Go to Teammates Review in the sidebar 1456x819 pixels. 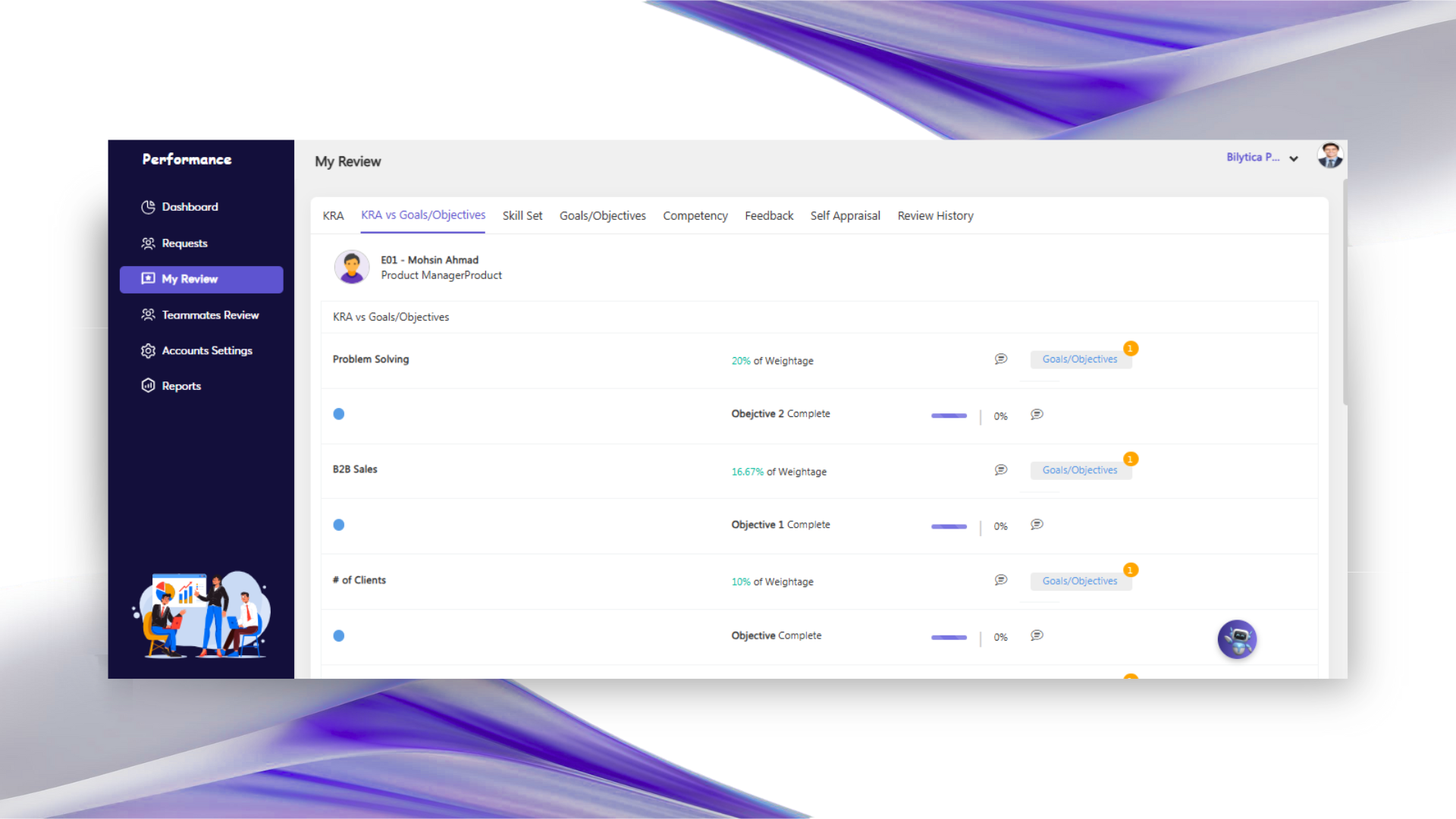click(x=210, y=315)
